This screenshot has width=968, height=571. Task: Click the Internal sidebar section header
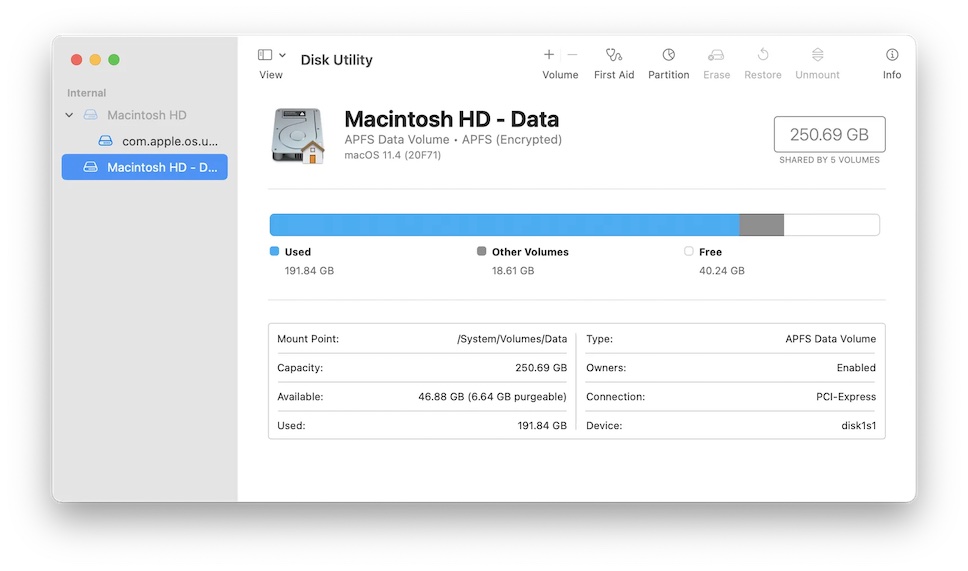coord(86,93)
